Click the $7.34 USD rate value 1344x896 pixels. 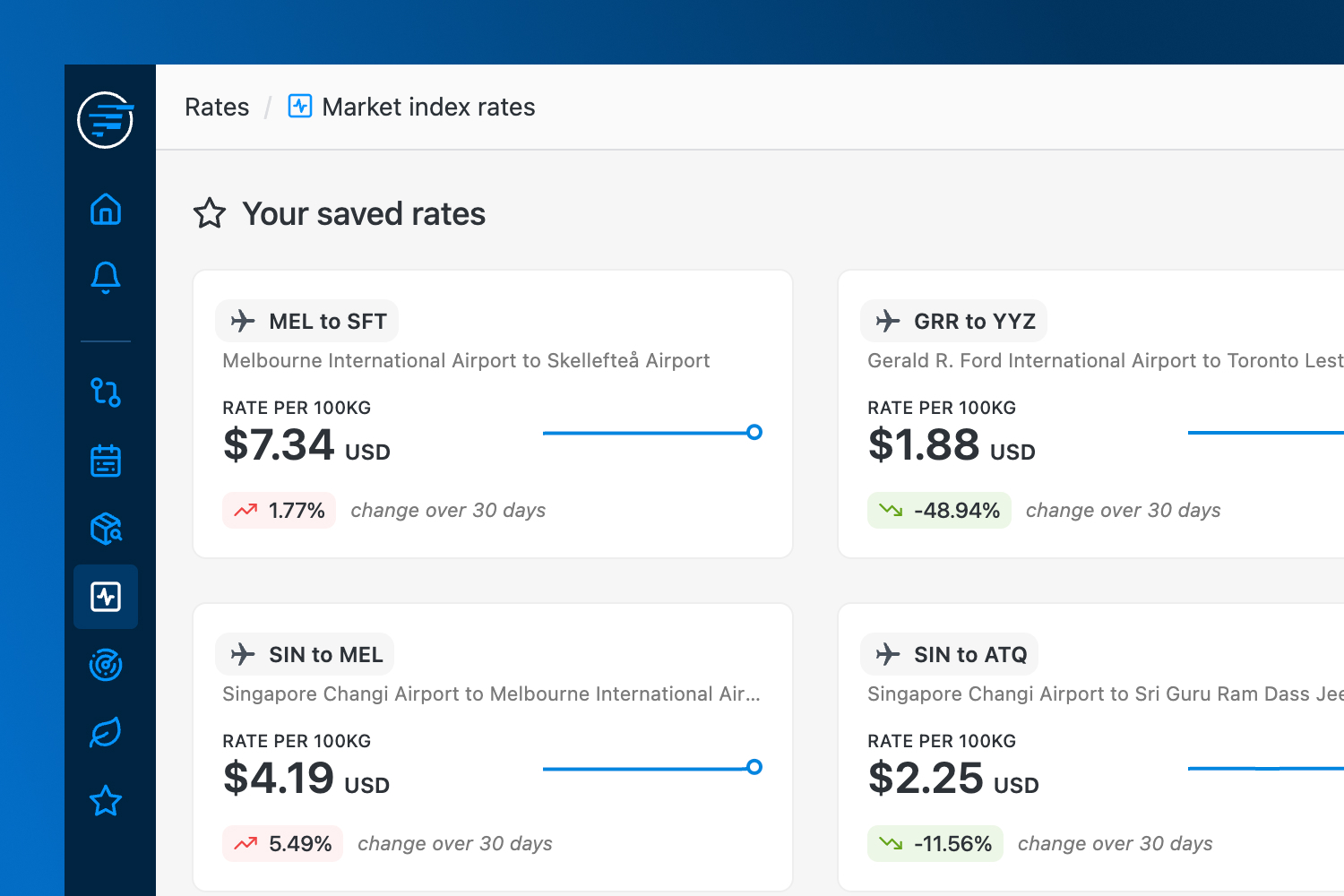coord(306,444)
